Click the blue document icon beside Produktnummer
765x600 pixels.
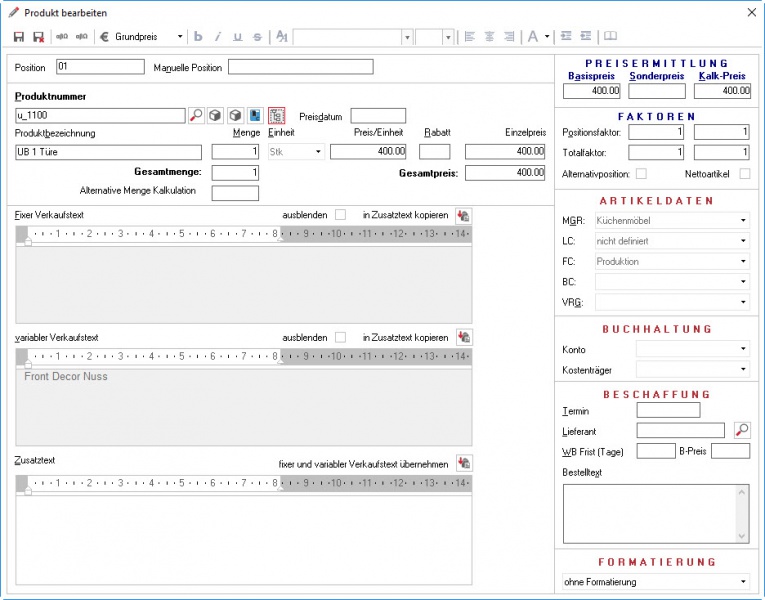[255, 116]
